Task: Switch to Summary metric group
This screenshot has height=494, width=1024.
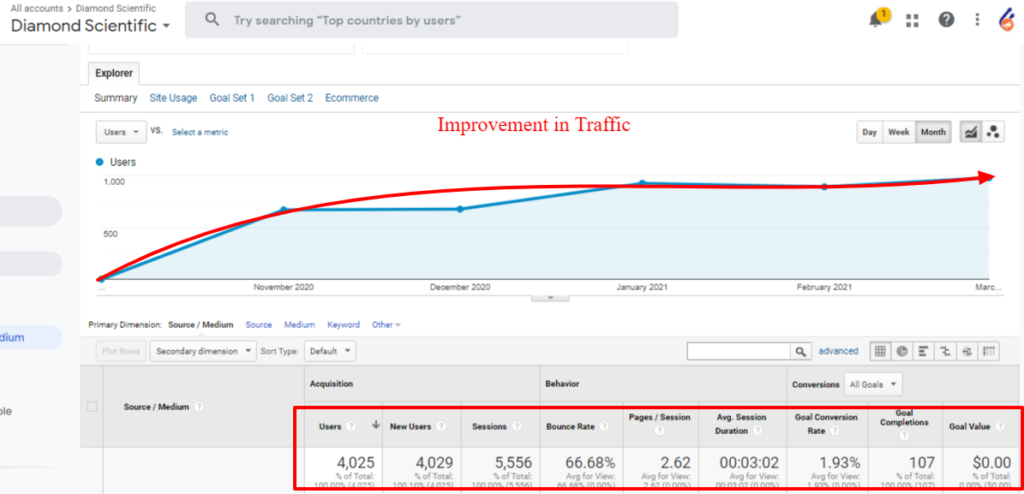Action: coord(116,98)
